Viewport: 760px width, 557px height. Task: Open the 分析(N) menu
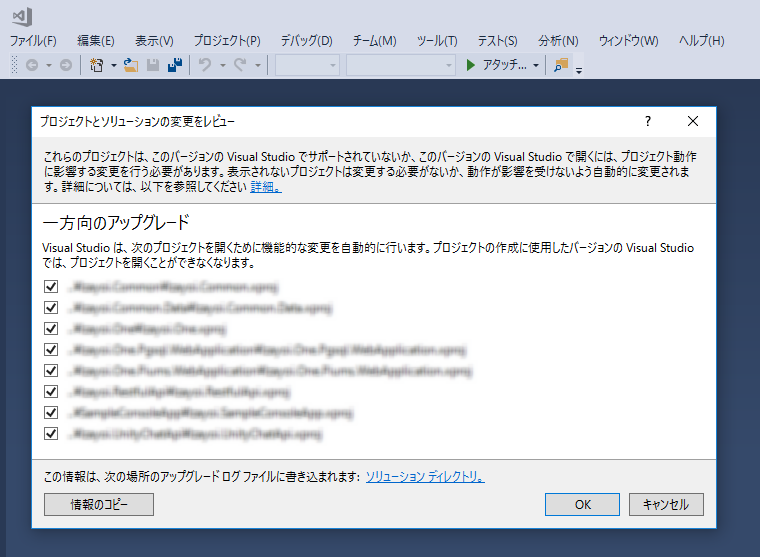558,41
